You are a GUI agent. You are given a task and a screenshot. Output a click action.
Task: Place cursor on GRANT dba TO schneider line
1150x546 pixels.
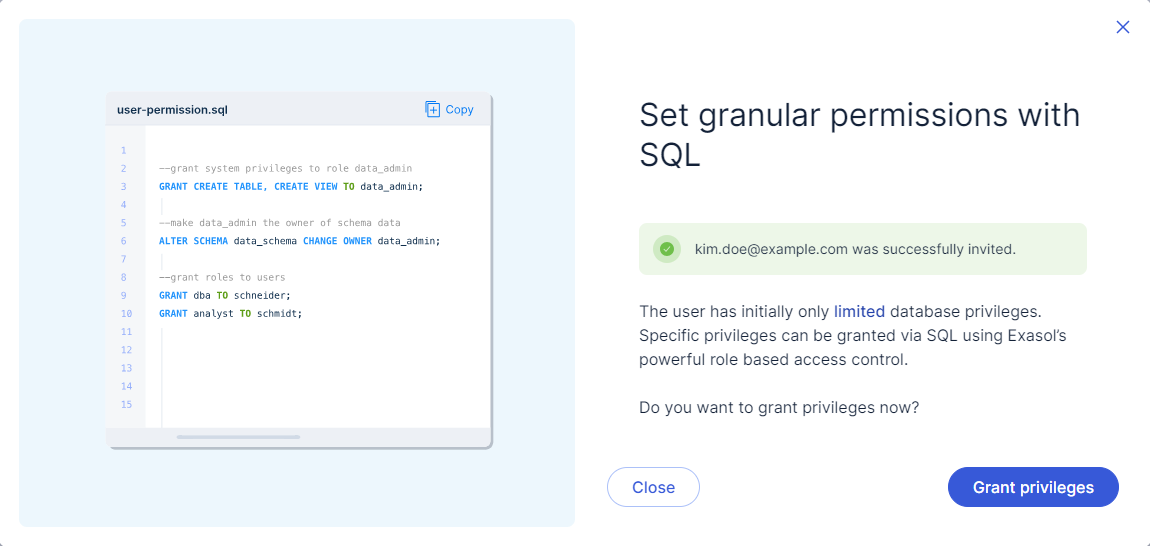(224, 295)
